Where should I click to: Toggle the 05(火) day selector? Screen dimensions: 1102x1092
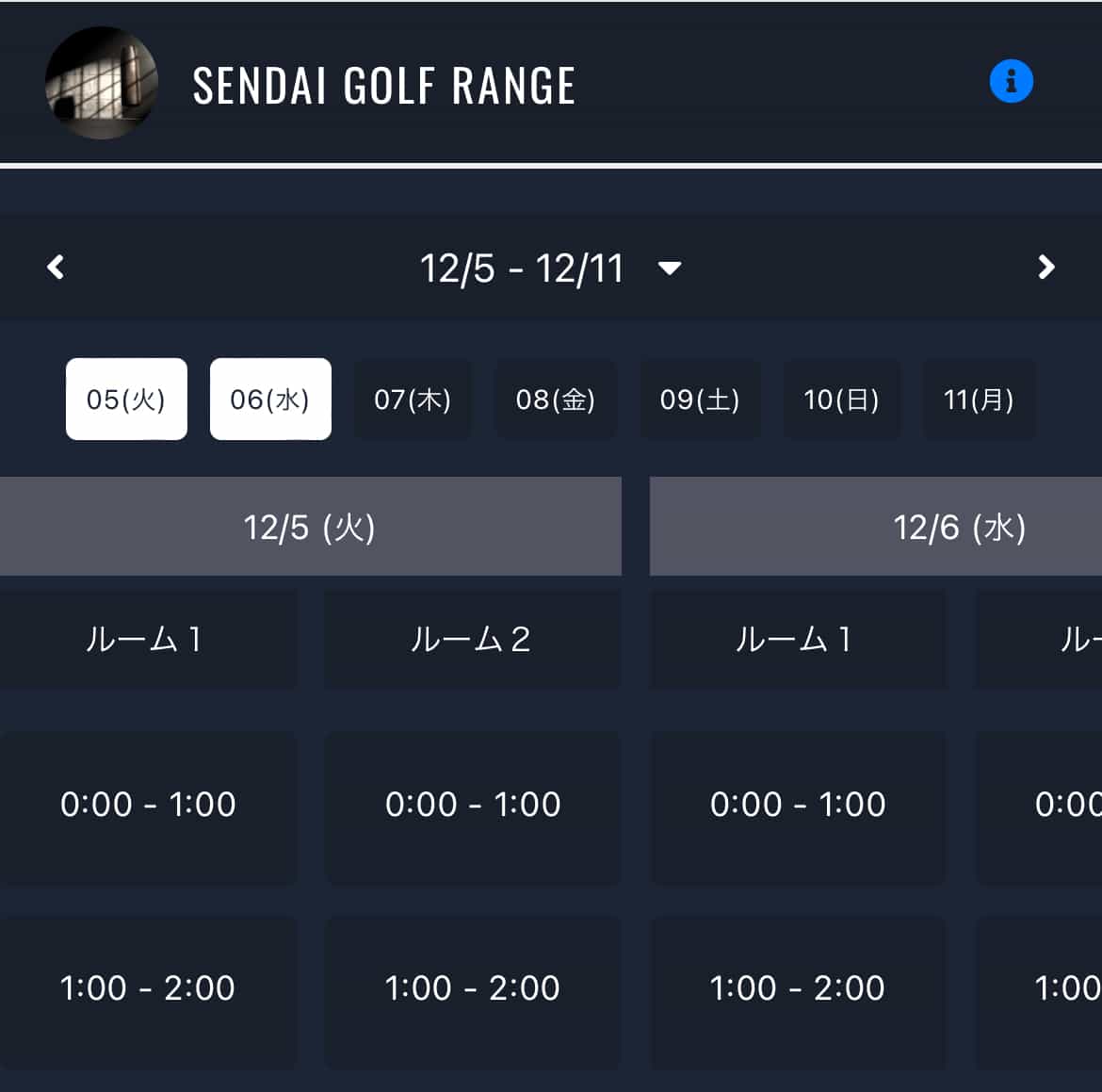(126, 399)
